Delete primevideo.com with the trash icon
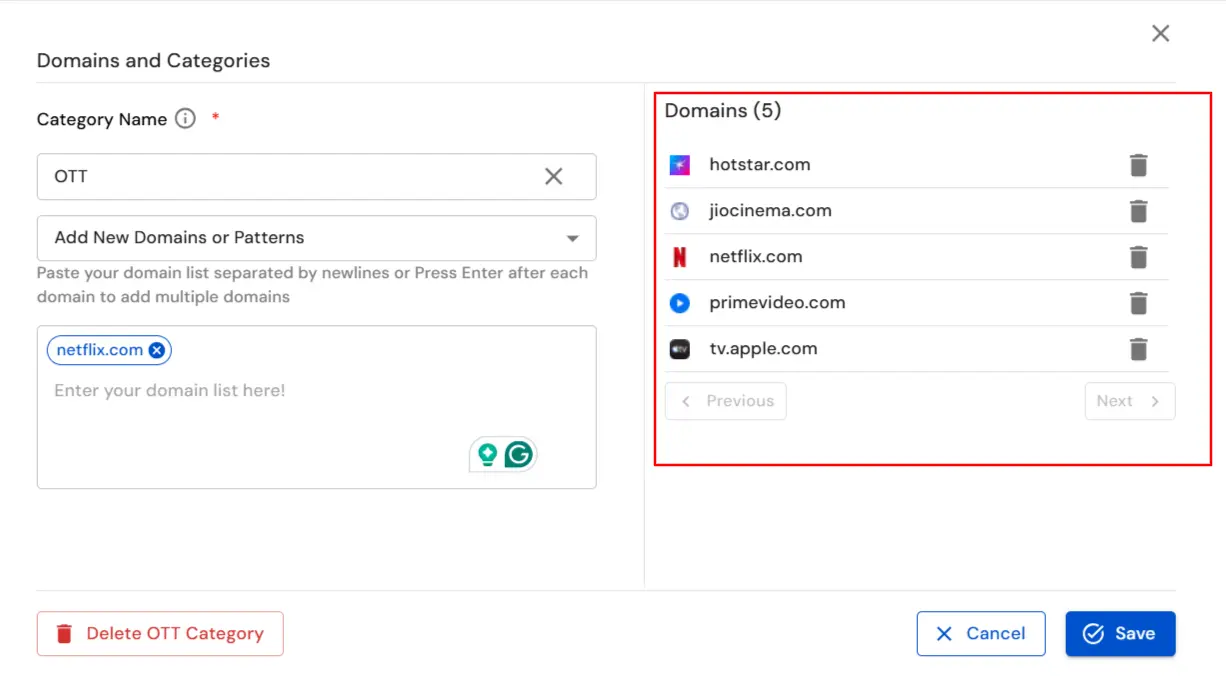Image resolution: width=1226 pixels, height=681 pixels. click(x=1138, y=302)
